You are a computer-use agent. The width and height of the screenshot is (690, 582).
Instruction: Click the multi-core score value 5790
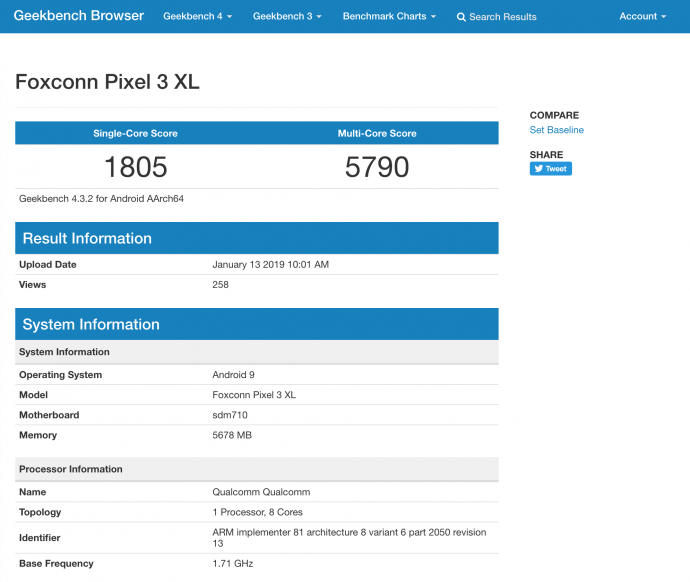377,167
